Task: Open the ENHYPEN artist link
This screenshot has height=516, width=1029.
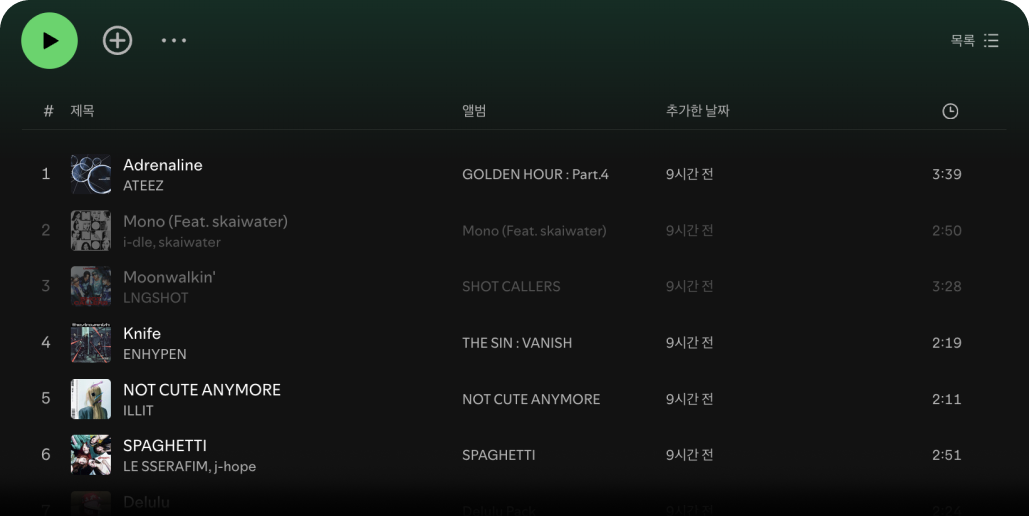Action: click(154, 354)
